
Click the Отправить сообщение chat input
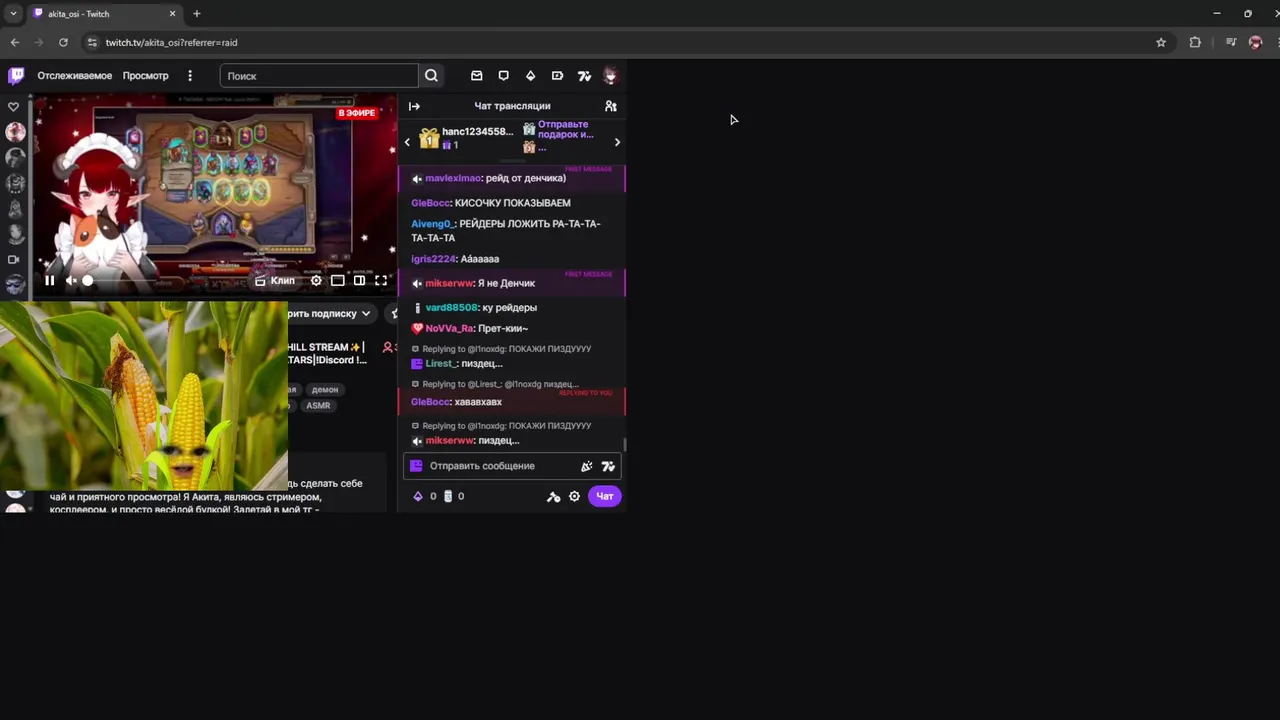(513, 466)
